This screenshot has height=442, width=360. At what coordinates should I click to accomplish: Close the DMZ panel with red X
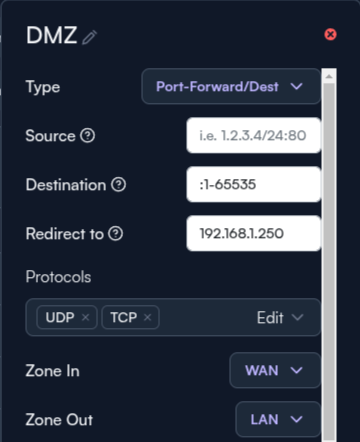[330, 34]
